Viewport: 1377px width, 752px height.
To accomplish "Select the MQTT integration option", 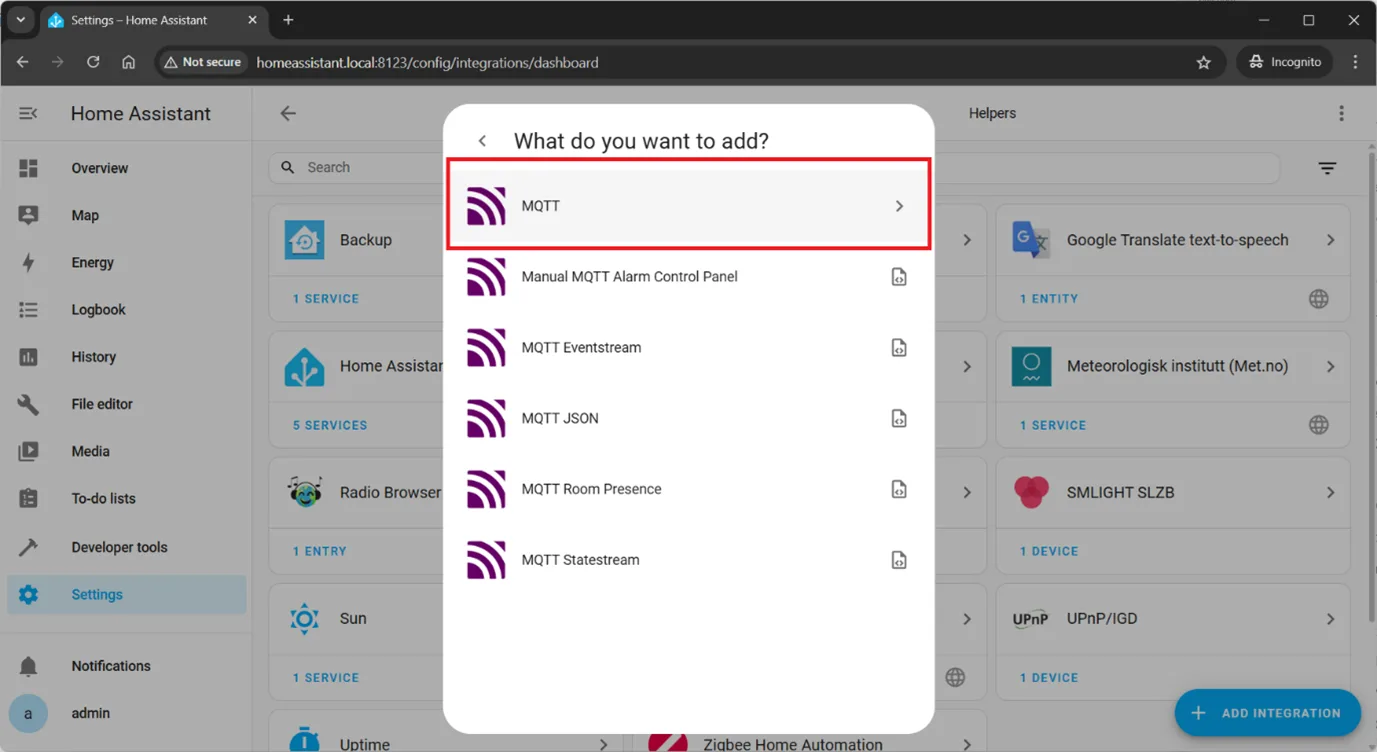I will click(x=688, y=206).
